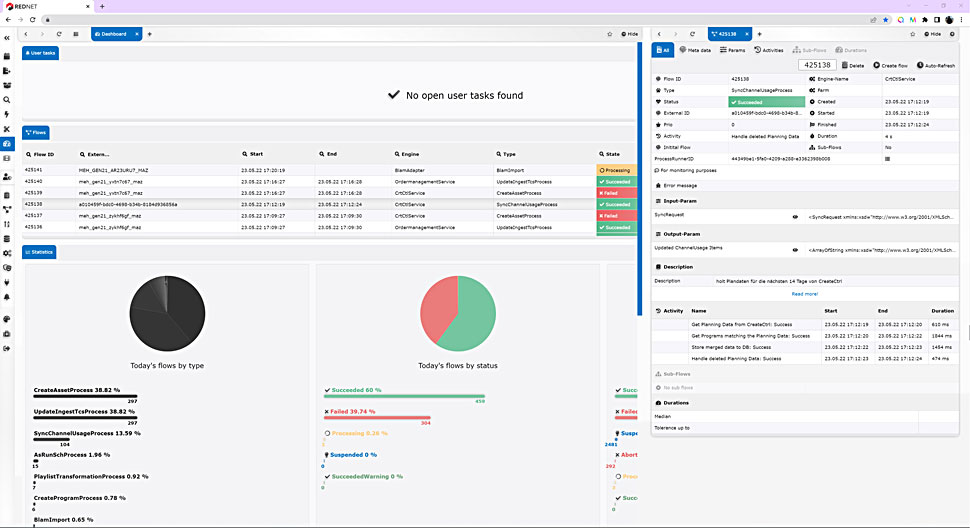The height and width of the screenshot is (528, 970).
Task: Click the round icon right of Hide in detail panel
Action: pos(952,34)
